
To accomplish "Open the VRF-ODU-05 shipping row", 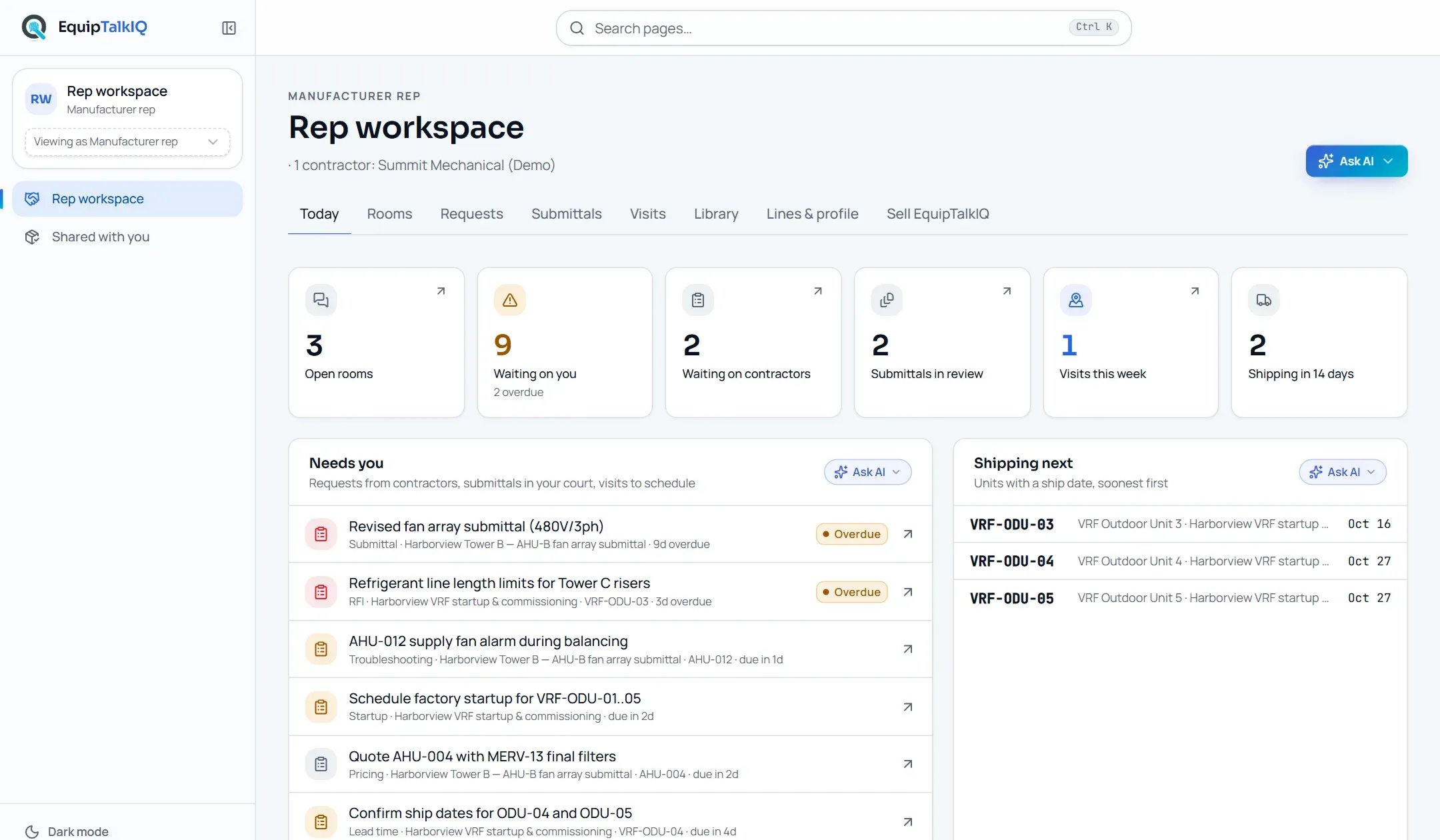I will (x=1180, y=598).
